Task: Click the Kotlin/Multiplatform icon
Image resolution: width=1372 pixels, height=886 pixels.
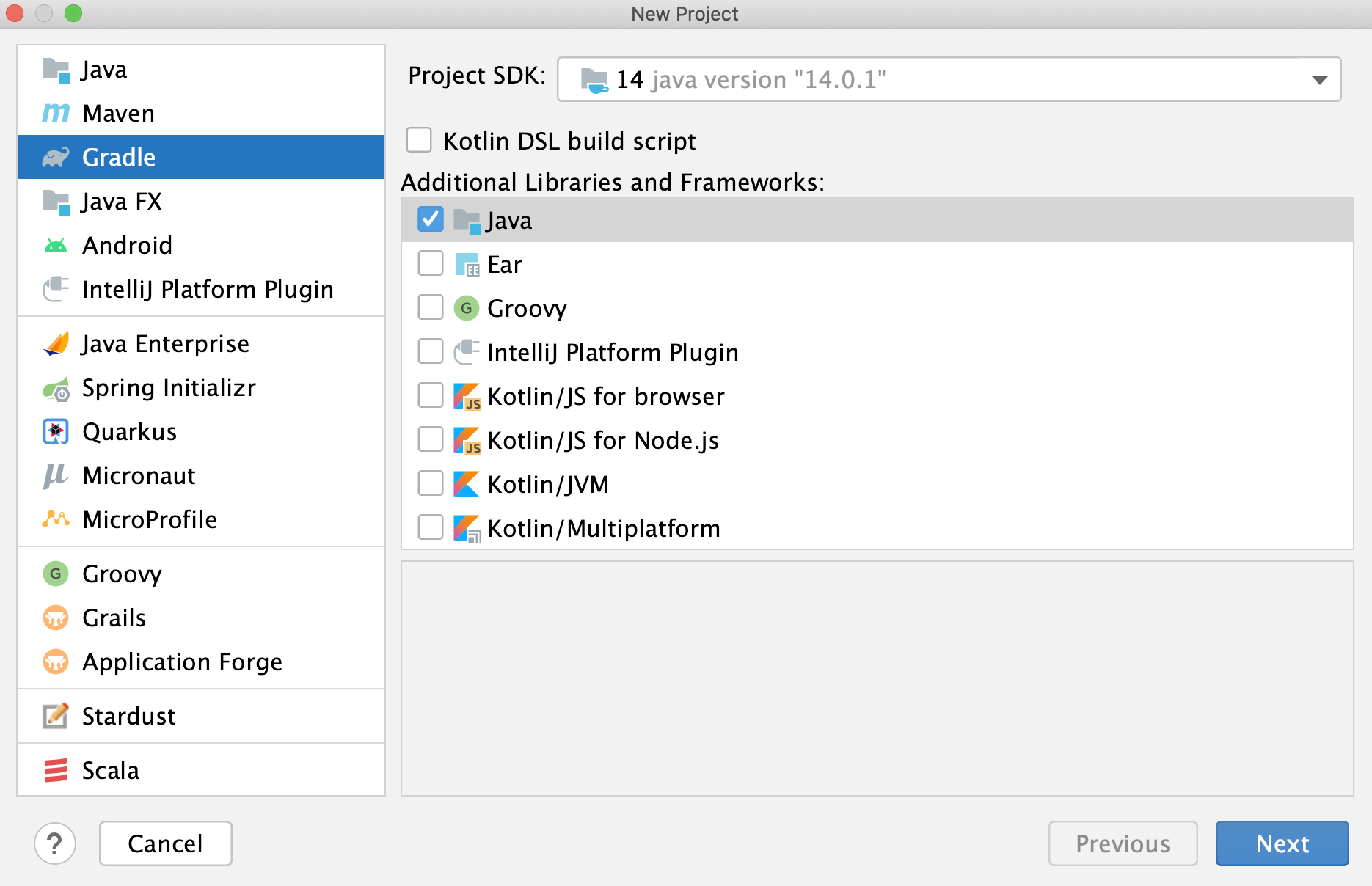Action: pyautogui.click(x=467, y=528)
